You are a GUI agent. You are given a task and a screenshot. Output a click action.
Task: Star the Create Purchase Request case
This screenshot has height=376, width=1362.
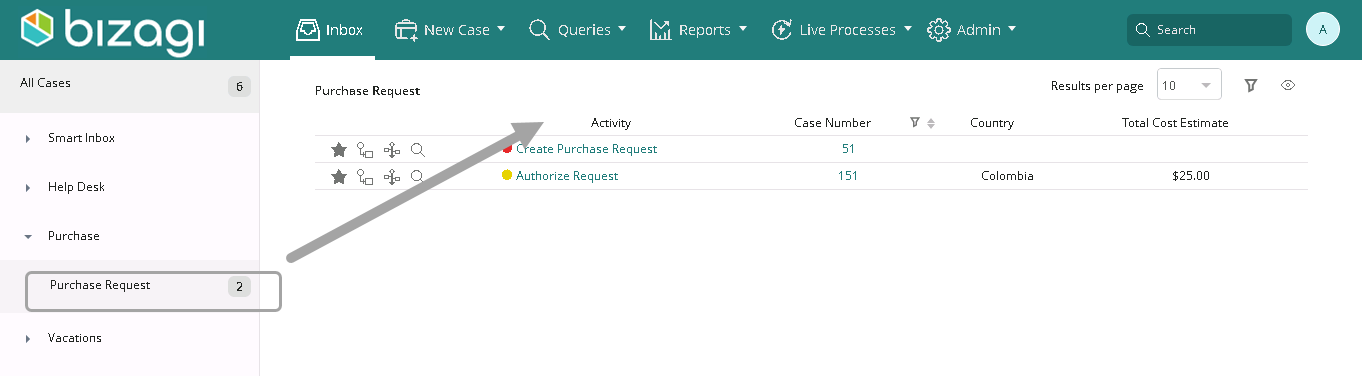point(339,149)
